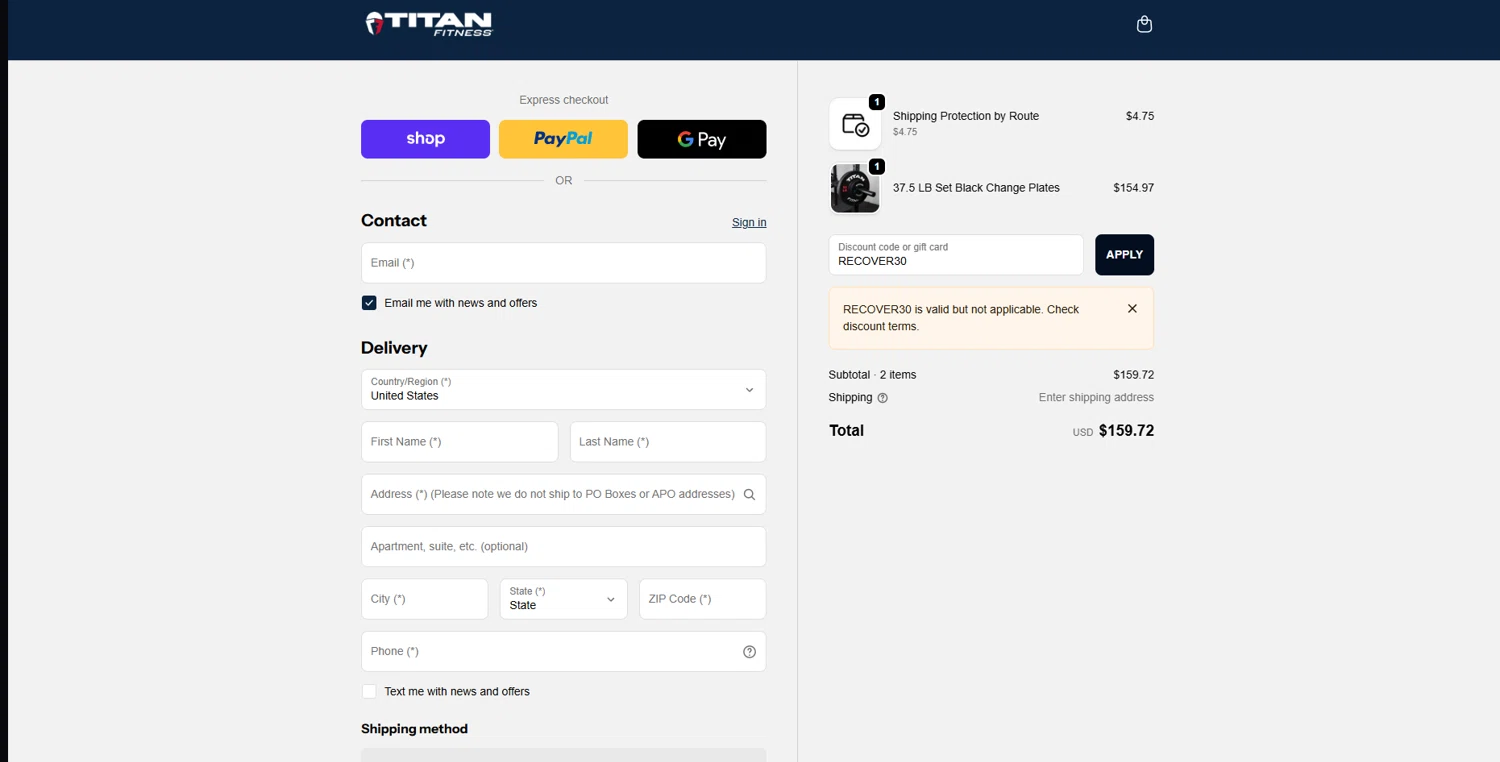Screen dimensions: 1500x762
Task: Pay with PayPal express button
Action: coord(563,139)
